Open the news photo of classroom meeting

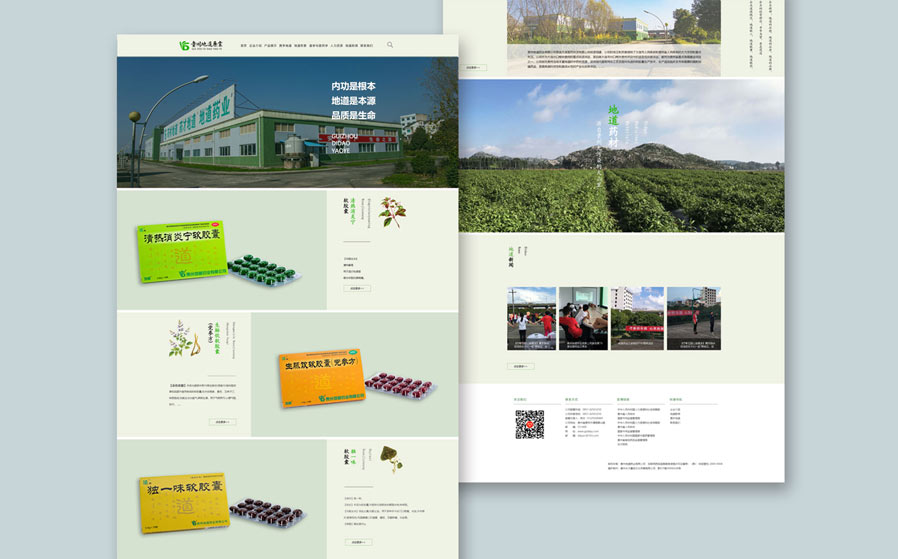(583, 318)
